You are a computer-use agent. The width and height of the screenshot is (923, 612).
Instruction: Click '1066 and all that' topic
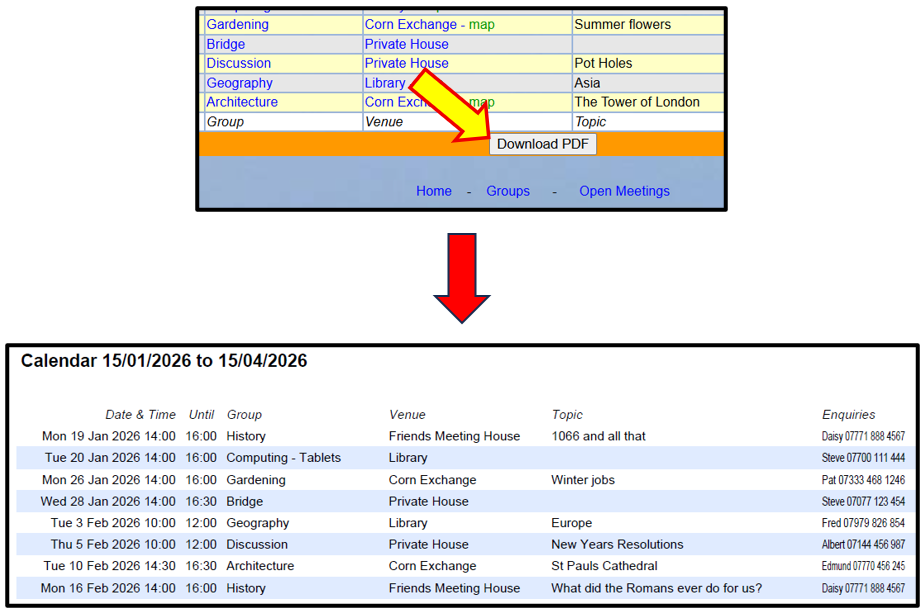tap(598, 437)
